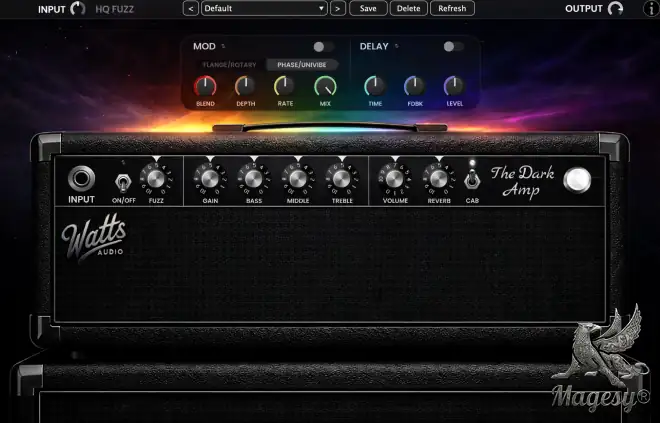Toggle the HQ FUZZ option
The width and height of the screenshot is (660, 423).
pos(114,9)
